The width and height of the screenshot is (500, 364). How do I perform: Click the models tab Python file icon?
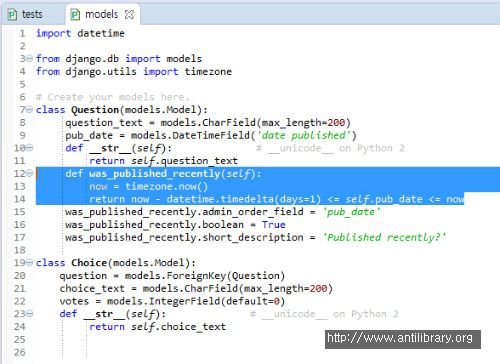pos(75,14)
